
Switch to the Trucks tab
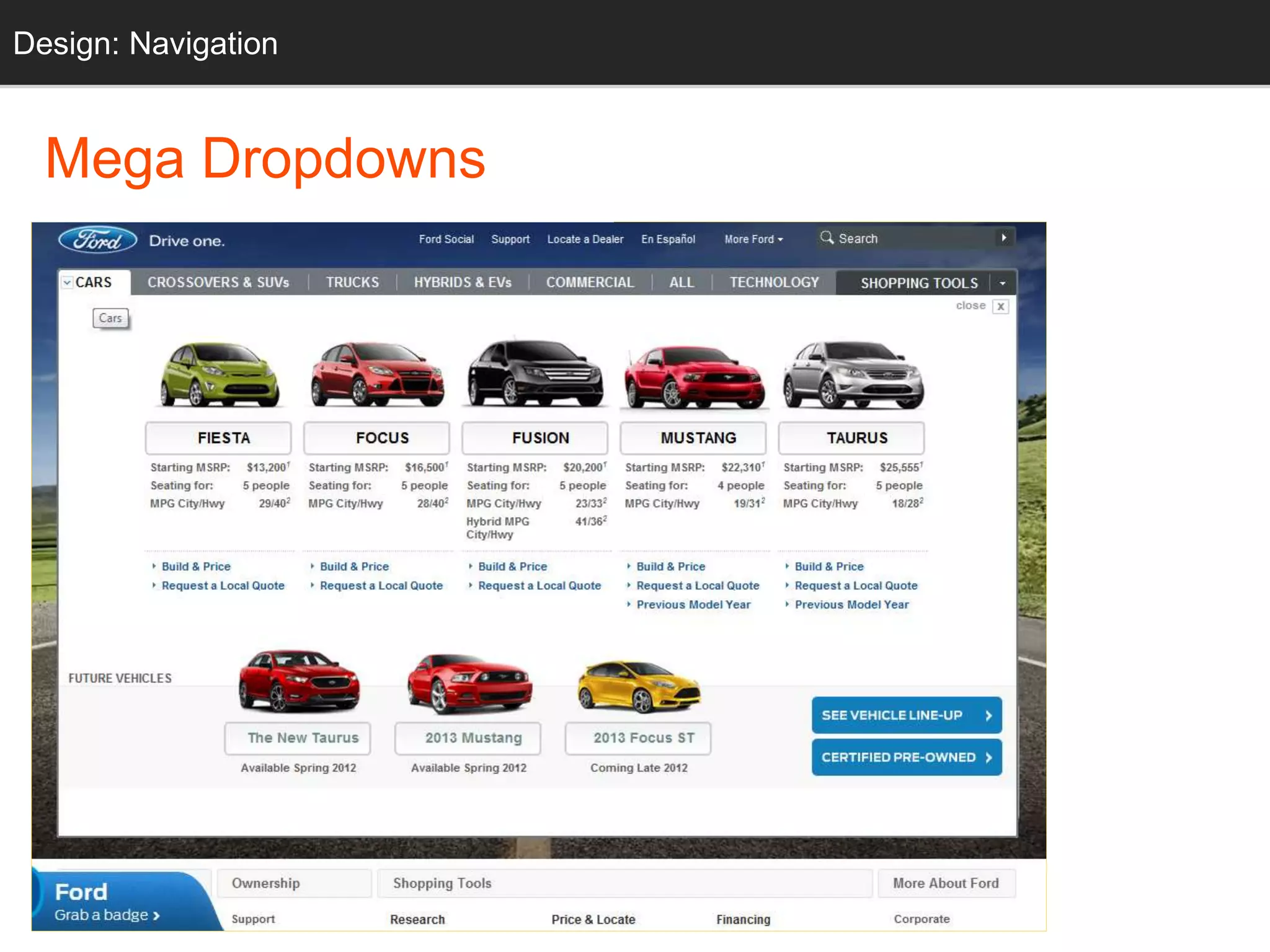tap(352, 283)
